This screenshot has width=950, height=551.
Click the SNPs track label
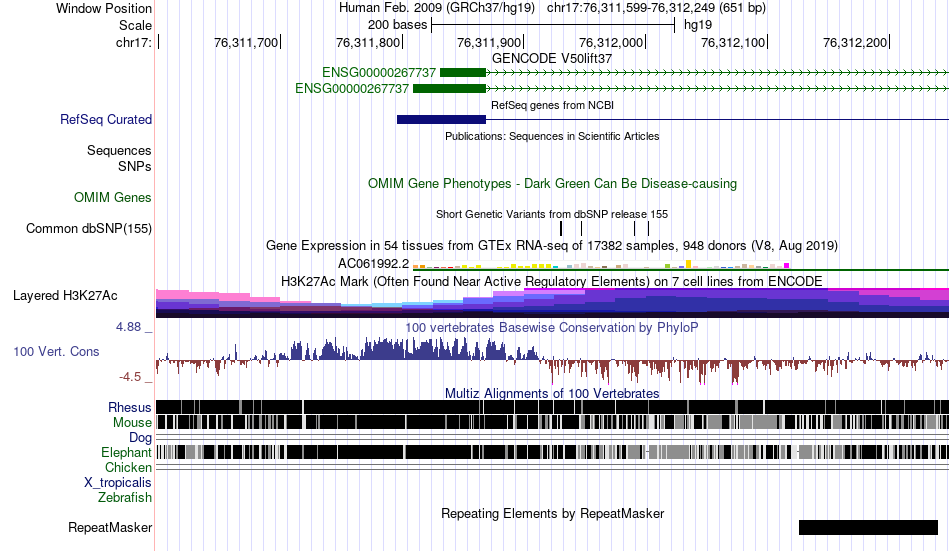coord(135,166)
